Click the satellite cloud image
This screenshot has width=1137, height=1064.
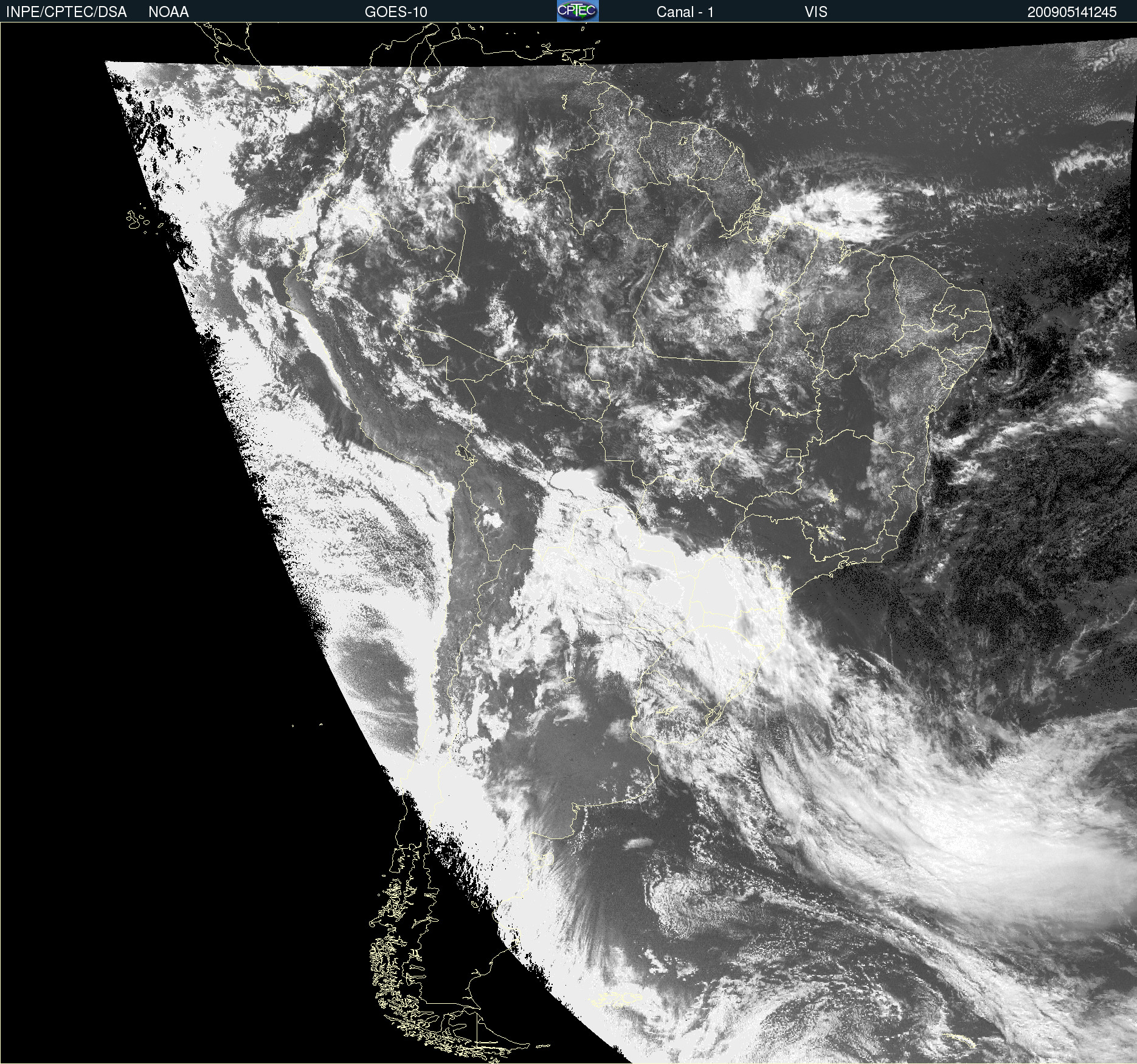(x=568, y=543)
